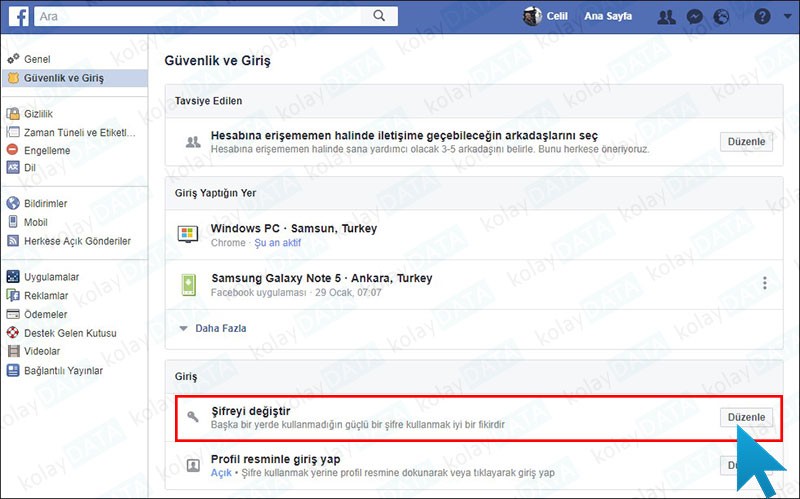800x499 pixels.
Task: Click the profile picture login icon
Action: [x=193, y=465]
